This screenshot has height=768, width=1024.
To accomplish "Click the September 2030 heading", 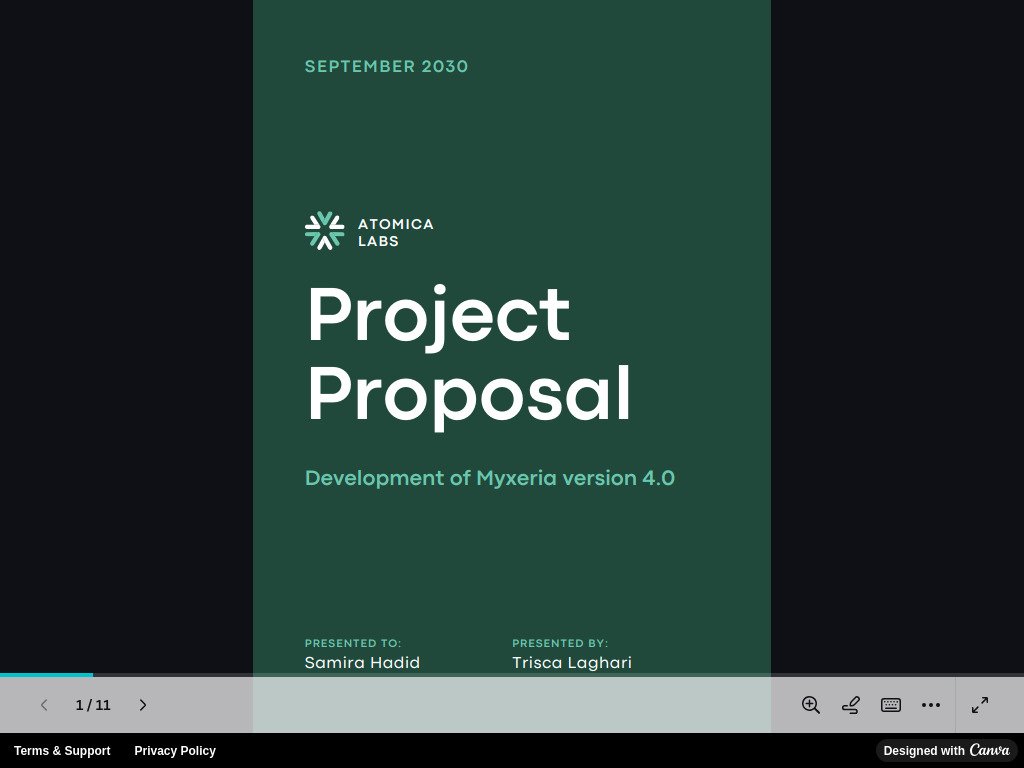I will pyautogui.click(x=386, y=66).
